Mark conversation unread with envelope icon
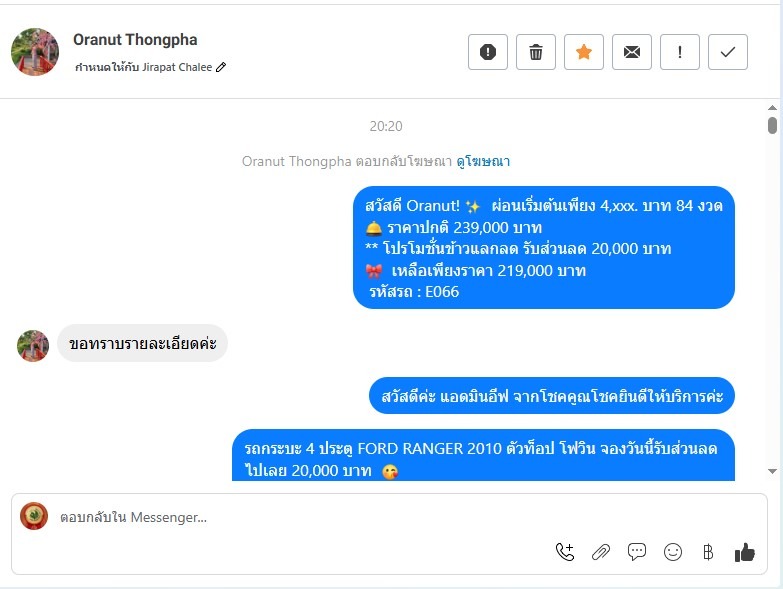Image resolution: width=783 pixels, height=589 pixels. [632, 52]
